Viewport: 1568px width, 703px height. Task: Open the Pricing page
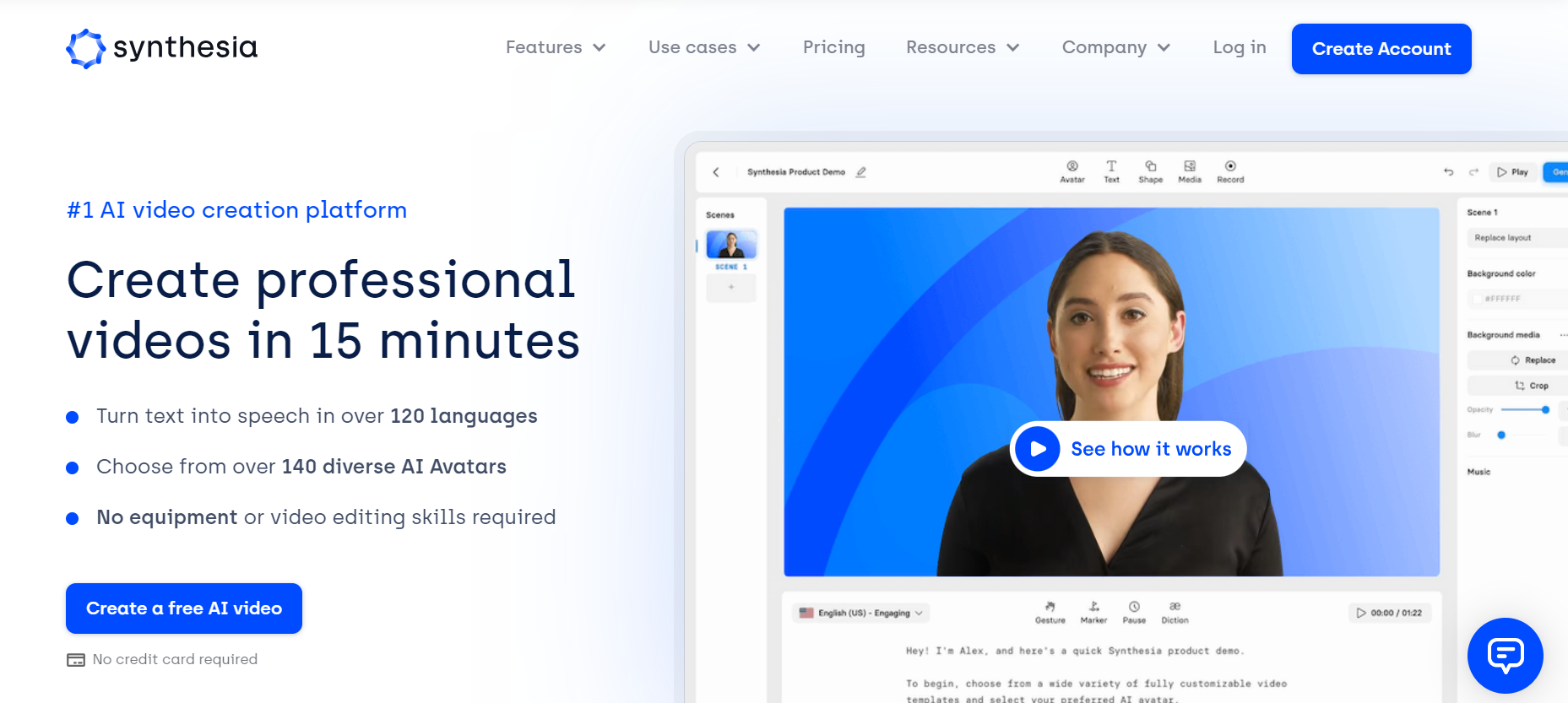834,47
